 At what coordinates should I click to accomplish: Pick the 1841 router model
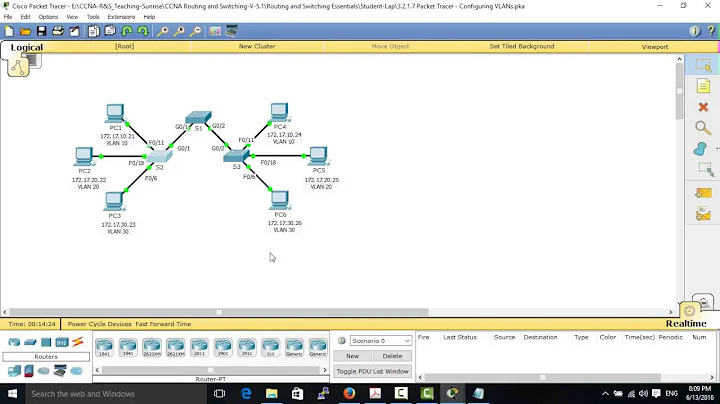104,348
